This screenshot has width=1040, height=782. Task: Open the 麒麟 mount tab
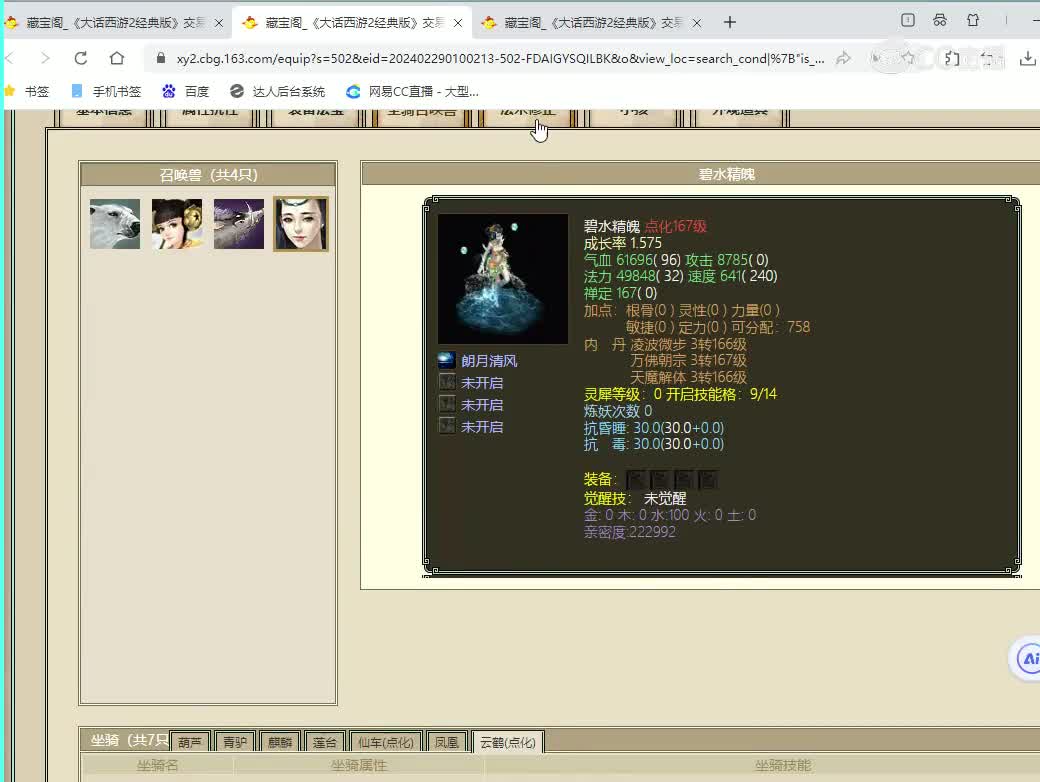280,742
